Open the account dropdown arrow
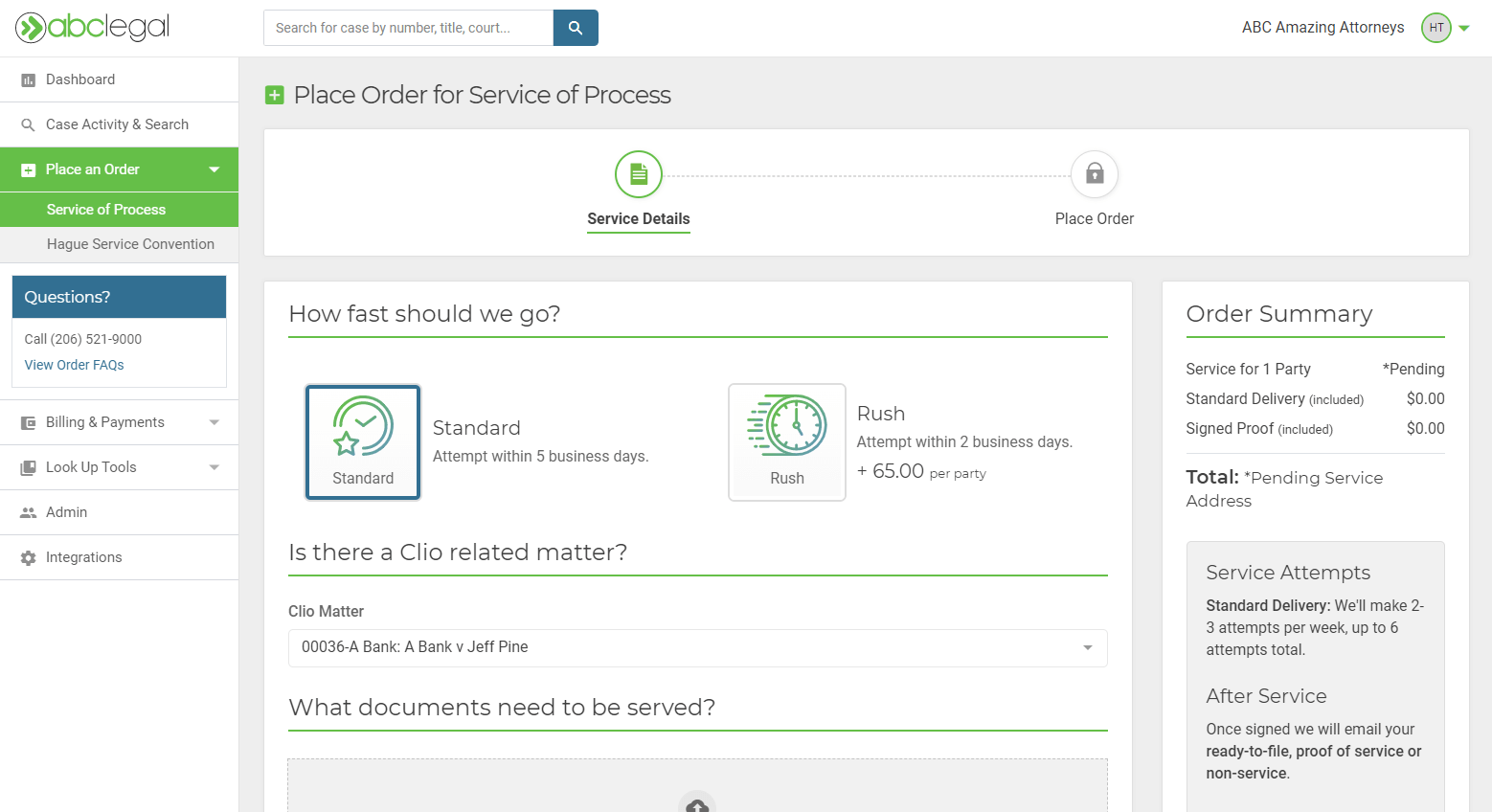Viewport: 1492px width, 812px height. tap(1464, 29)
